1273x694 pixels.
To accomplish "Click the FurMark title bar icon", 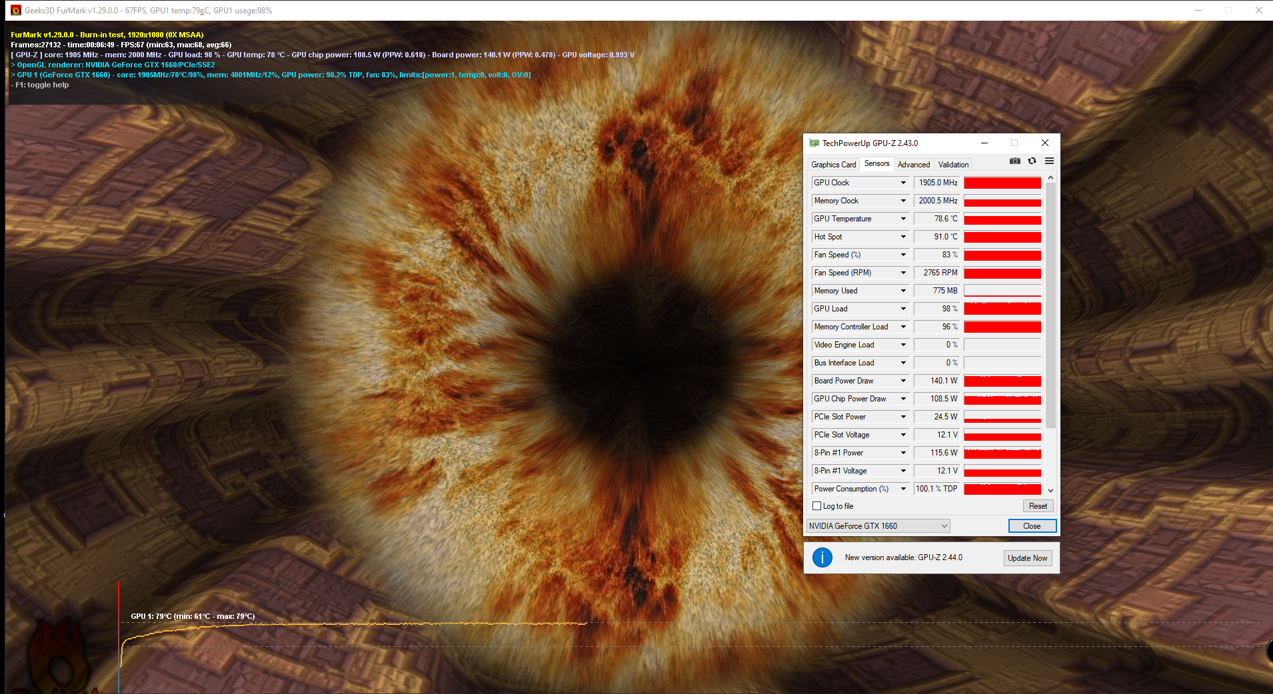I will 15,10.
